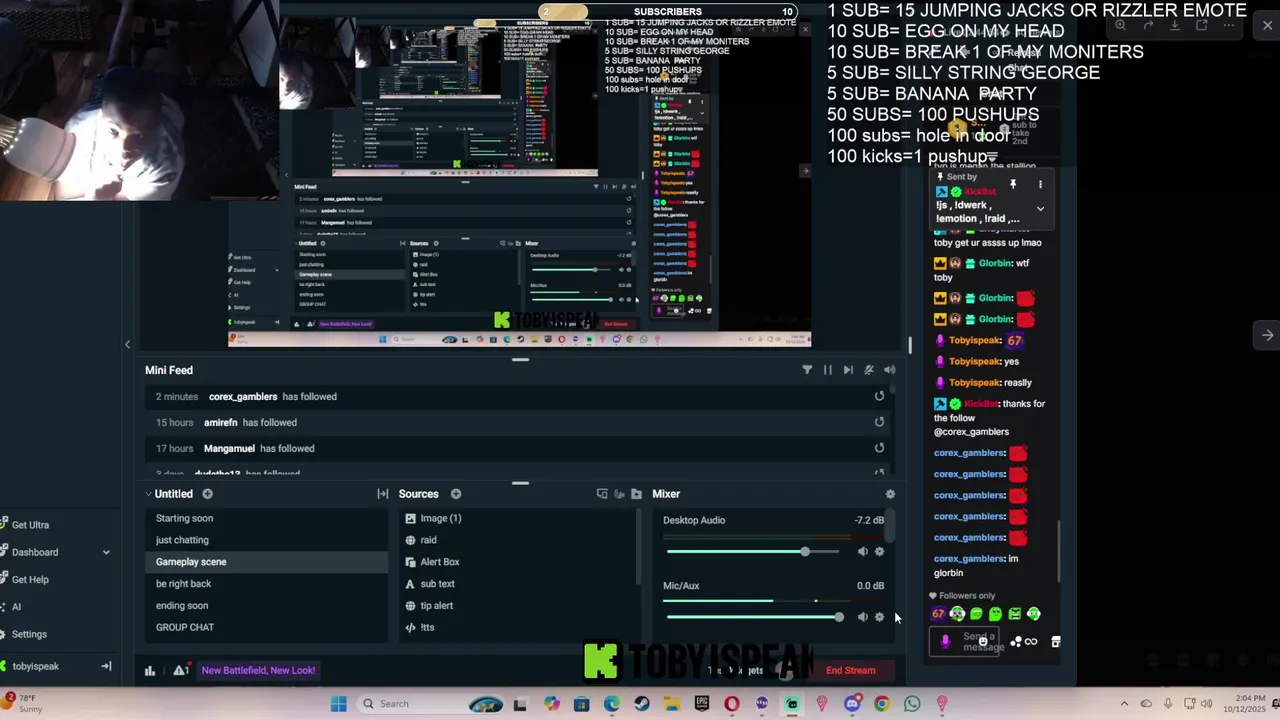Screen dimensions: 1280x720
Task: Replay amirefn follow alert
Action: point(879,423)
